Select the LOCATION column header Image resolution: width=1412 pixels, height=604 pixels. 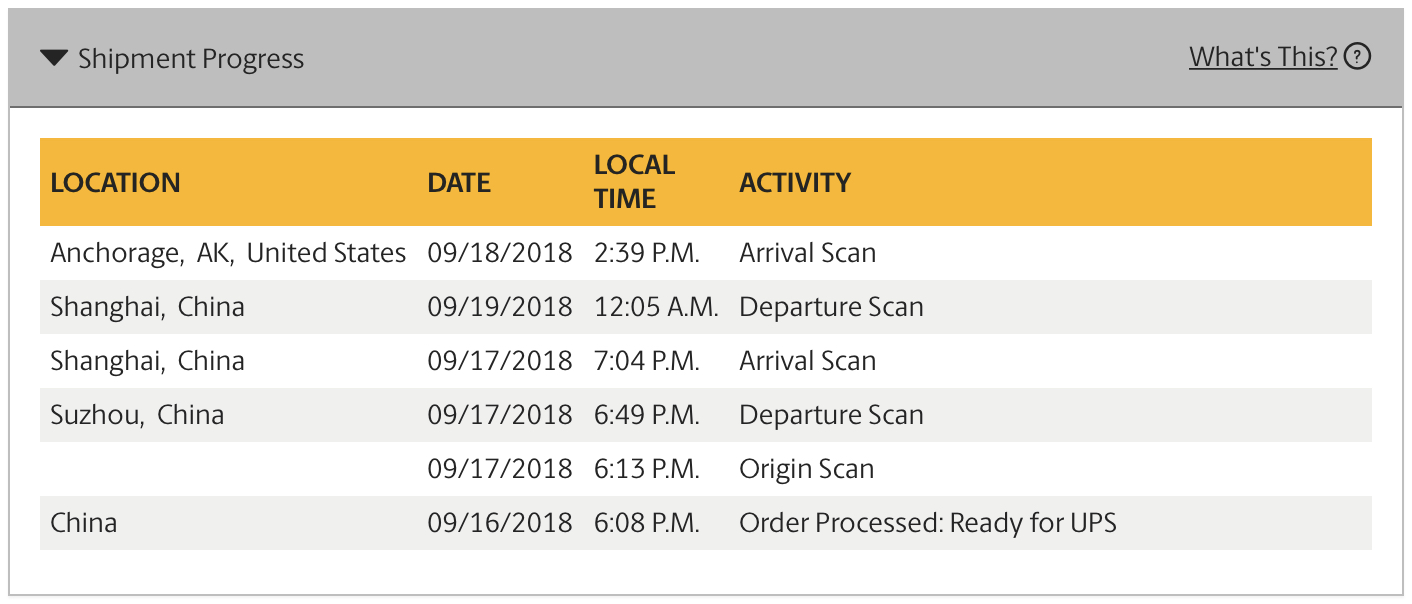click(x=116, y=183)
